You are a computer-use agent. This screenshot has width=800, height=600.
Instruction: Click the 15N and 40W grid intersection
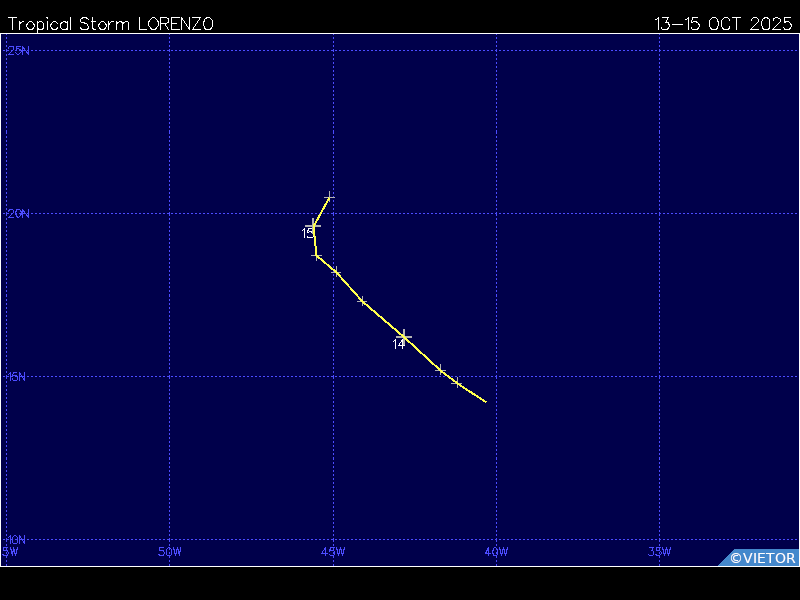pyautogui.click(x=496, y=377)
